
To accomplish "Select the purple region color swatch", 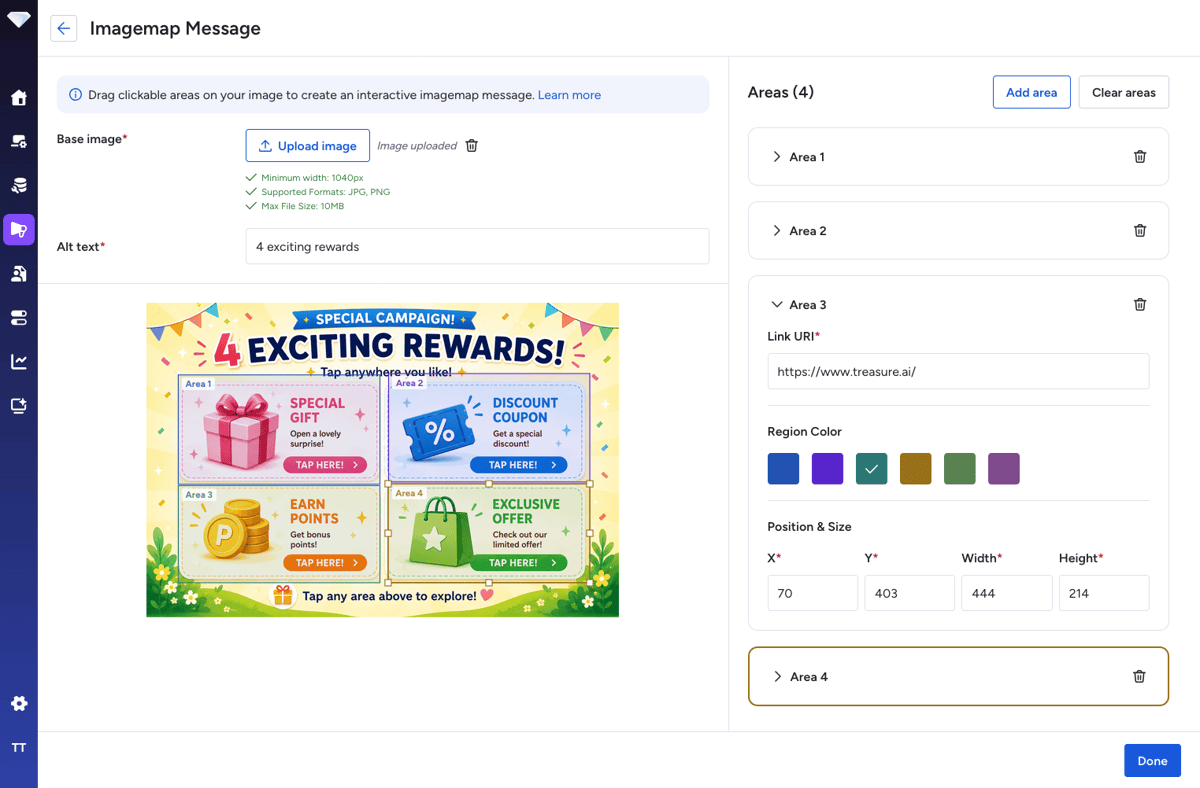I will point(827,468).
